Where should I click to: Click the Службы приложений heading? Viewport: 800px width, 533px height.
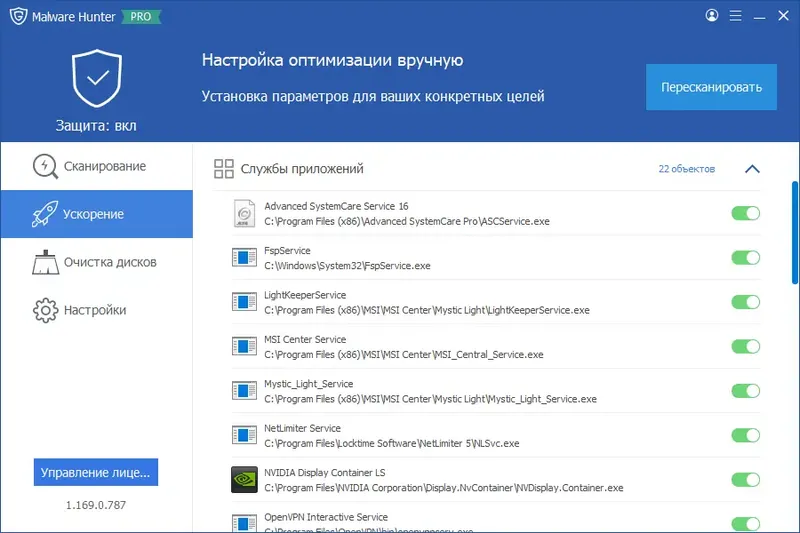pos(302,169)
